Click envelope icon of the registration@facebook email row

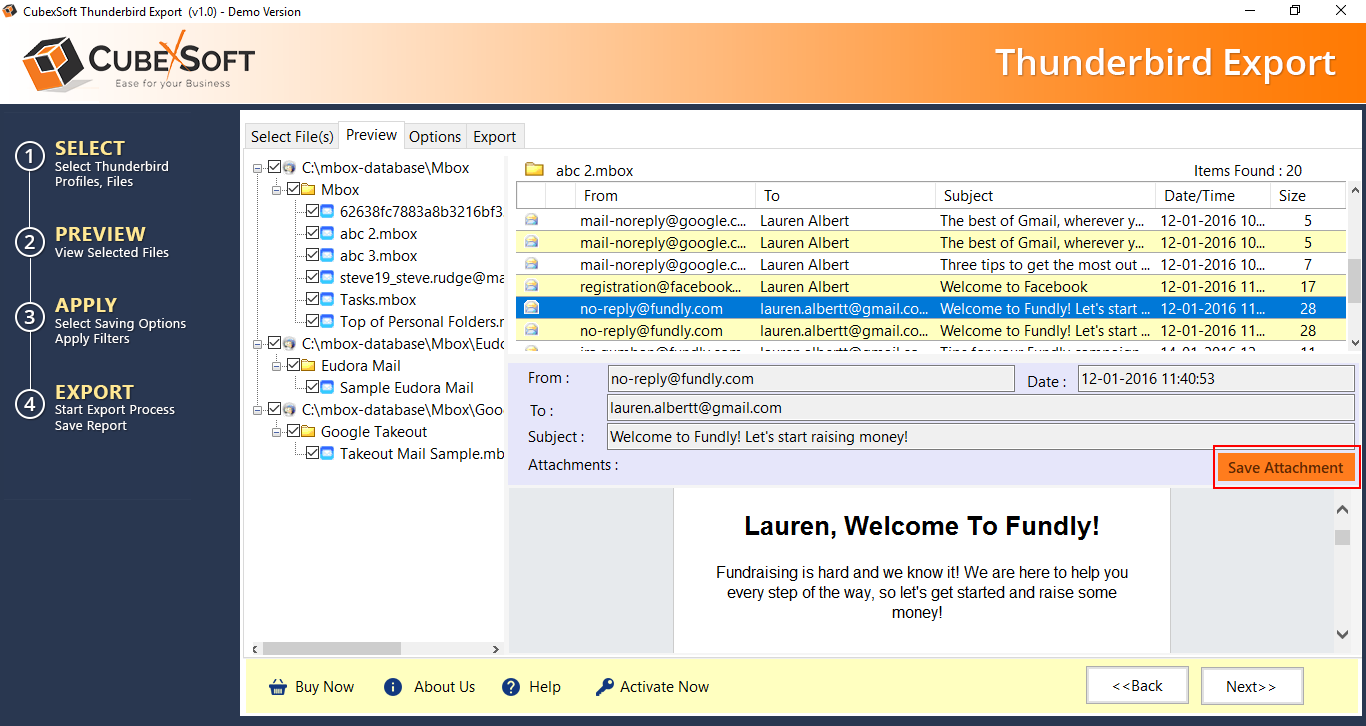531,287
